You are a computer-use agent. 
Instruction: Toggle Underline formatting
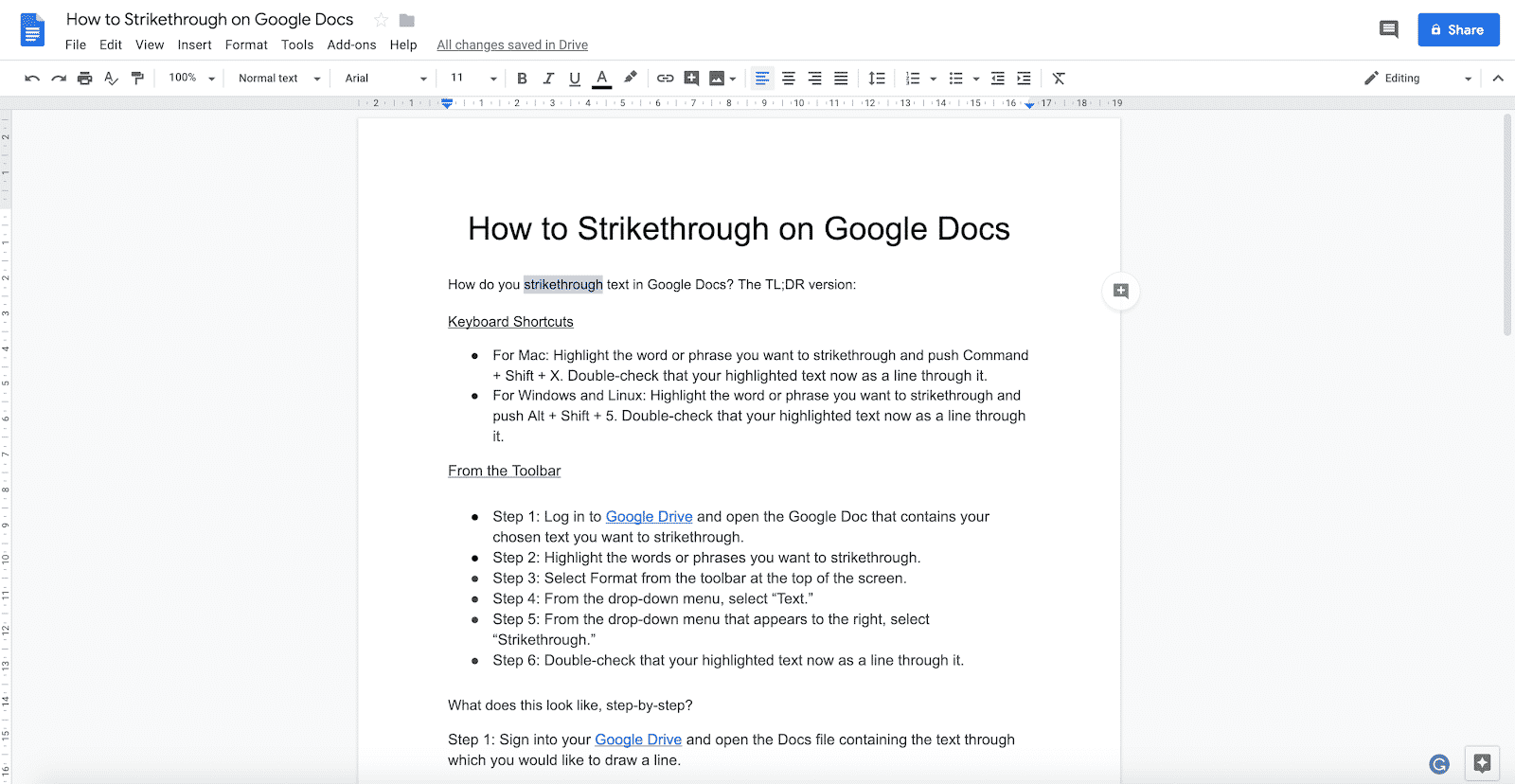[575, 79]
